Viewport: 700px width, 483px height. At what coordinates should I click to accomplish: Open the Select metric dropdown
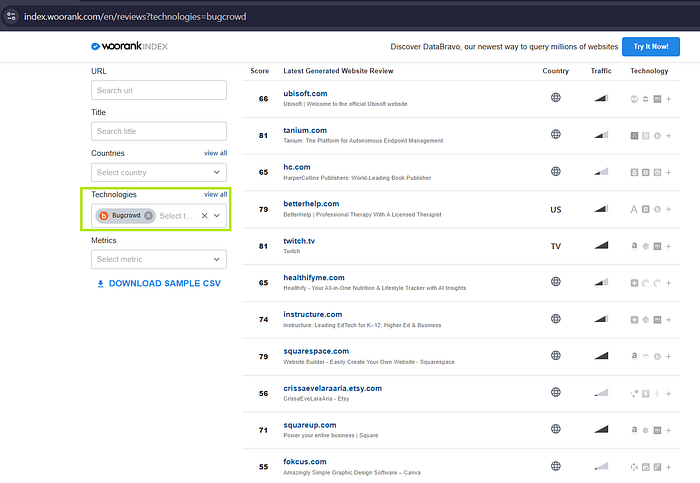[x=158, y=259]
